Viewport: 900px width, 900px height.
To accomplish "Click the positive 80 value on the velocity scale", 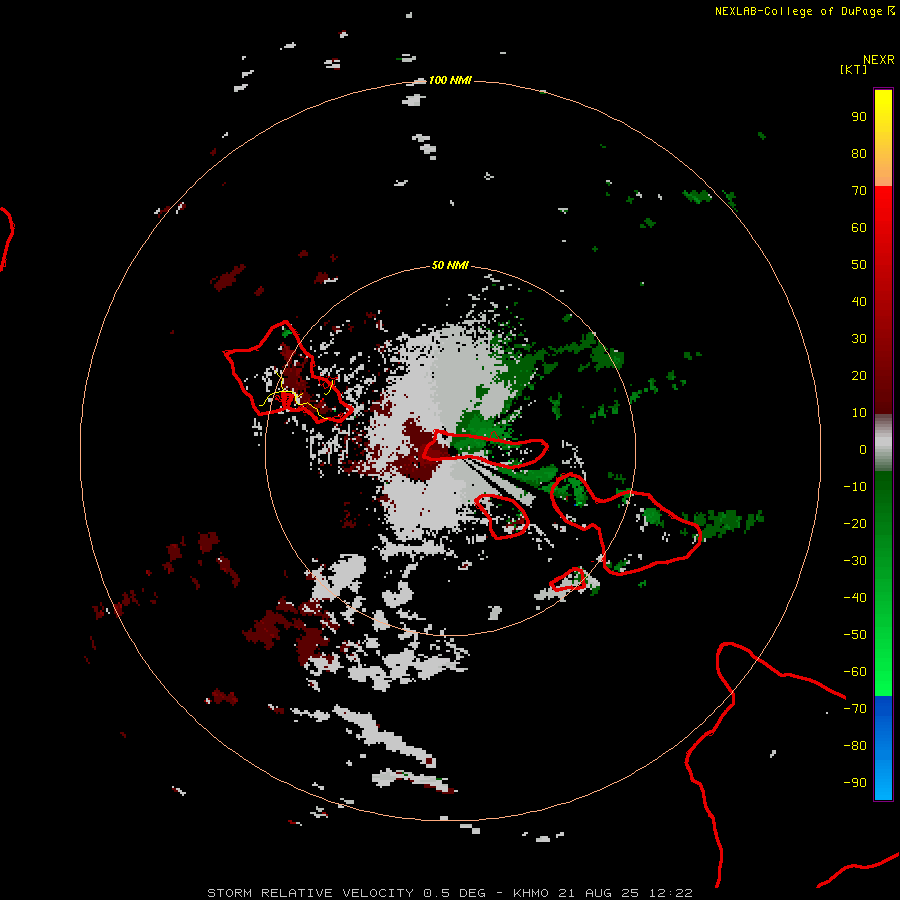I will [859, 154].
